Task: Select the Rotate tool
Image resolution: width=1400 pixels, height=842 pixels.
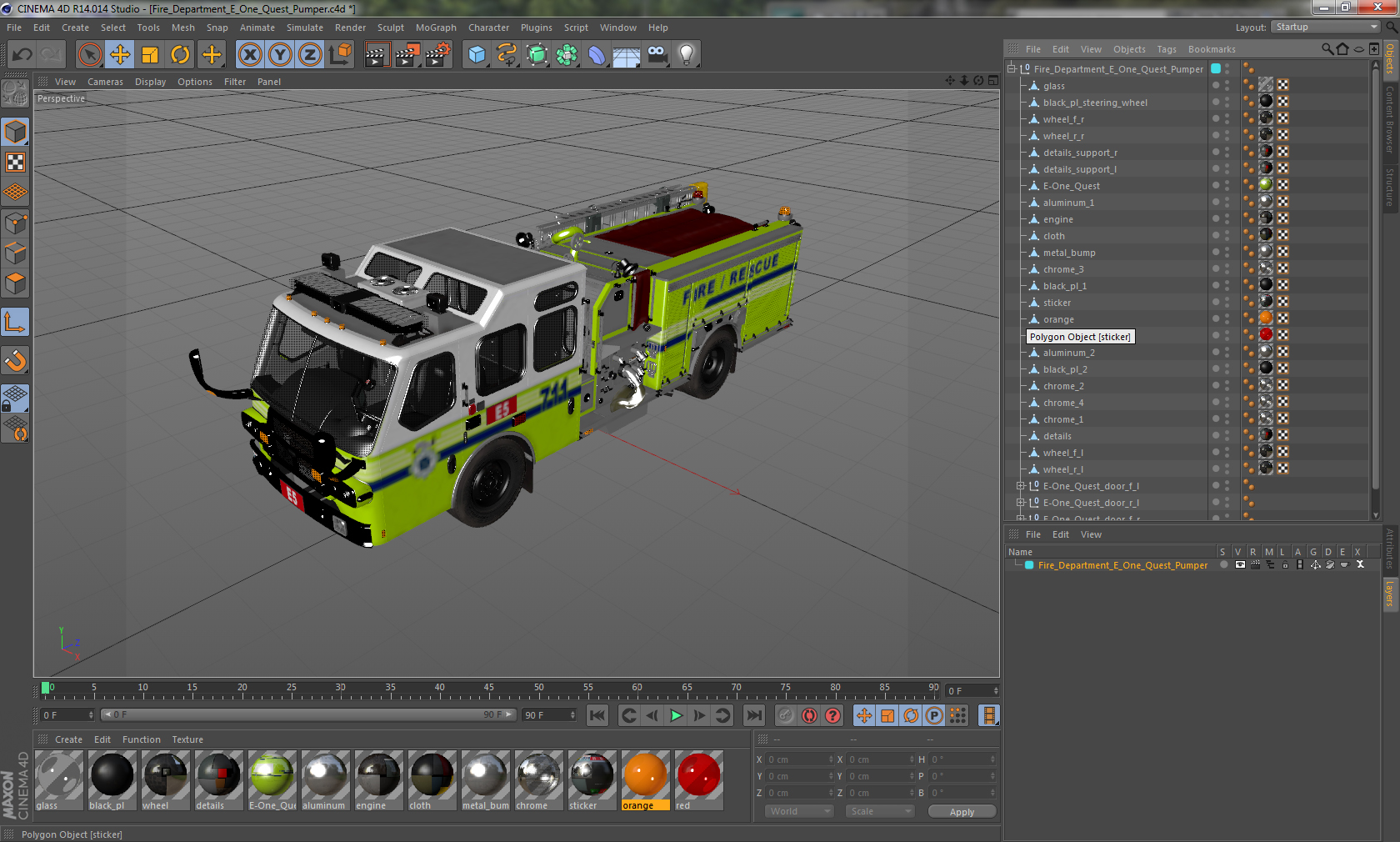Action: pos(180,55)
